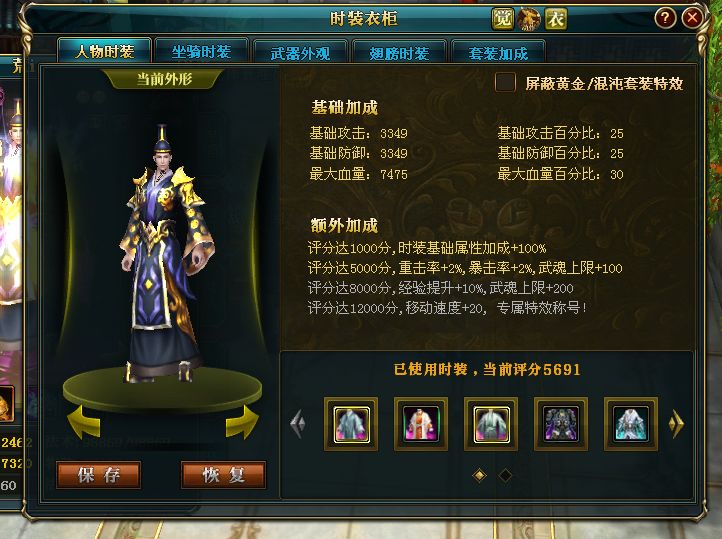Open the 武器外观 tab
722x539 pixels.
click(x=300, y=52)
